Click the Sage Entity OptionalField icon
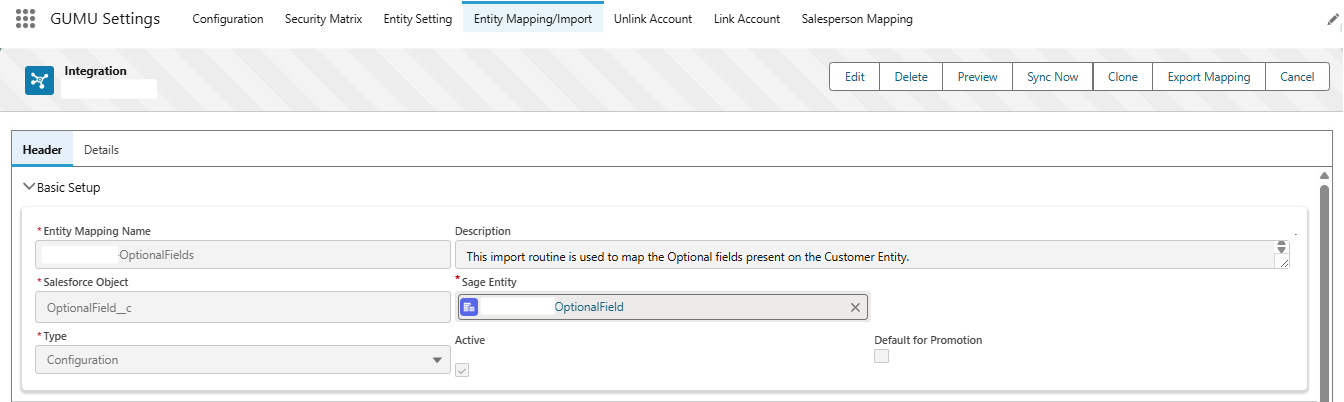This screenshot has width=1344, height=402. click(469, 307)
